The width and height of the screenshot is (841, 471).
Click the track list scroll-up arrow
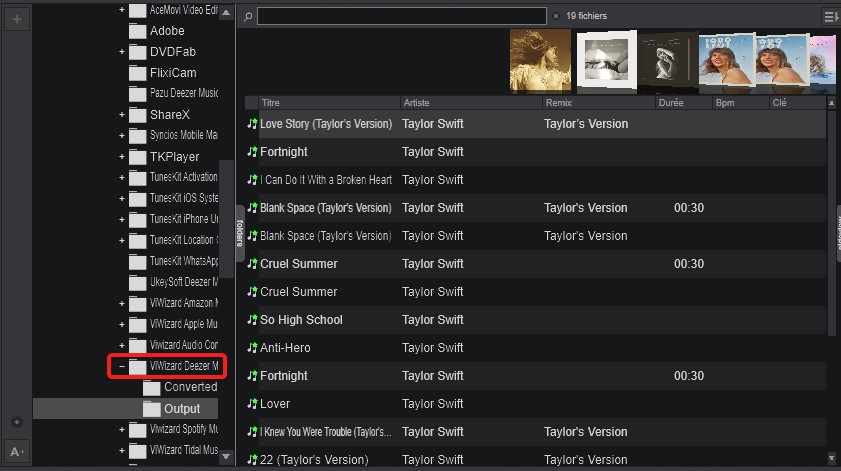pos(832,102)
